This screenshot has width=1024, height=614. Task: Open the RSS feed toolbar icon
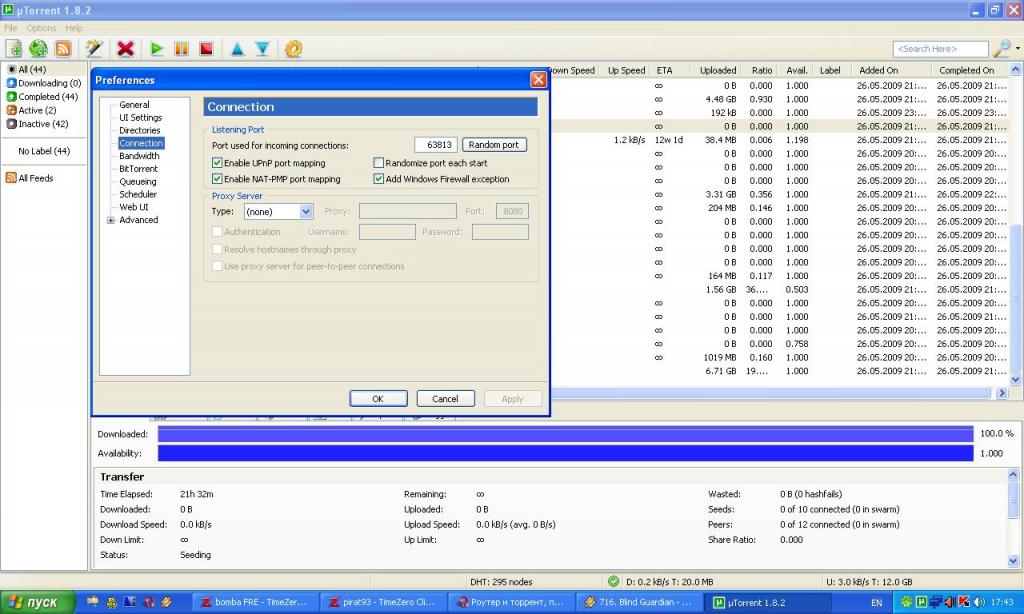tap(63, 49)
